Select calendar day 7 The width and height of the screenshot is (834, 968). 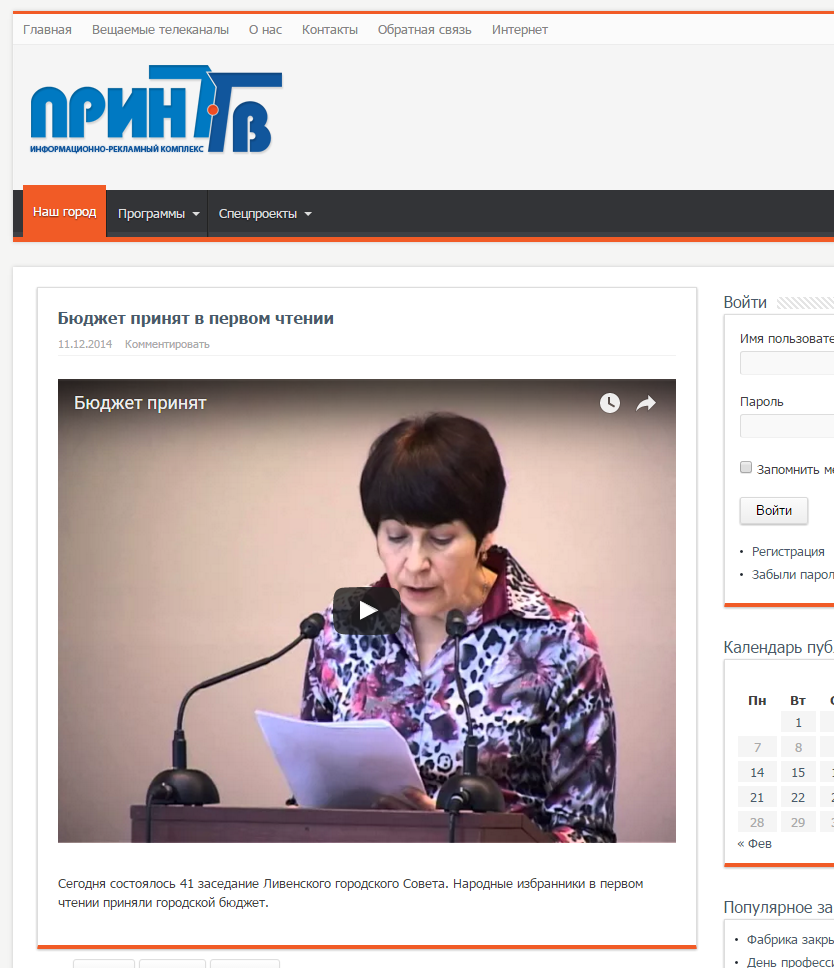pyautogui.click(x=757, y=748)
